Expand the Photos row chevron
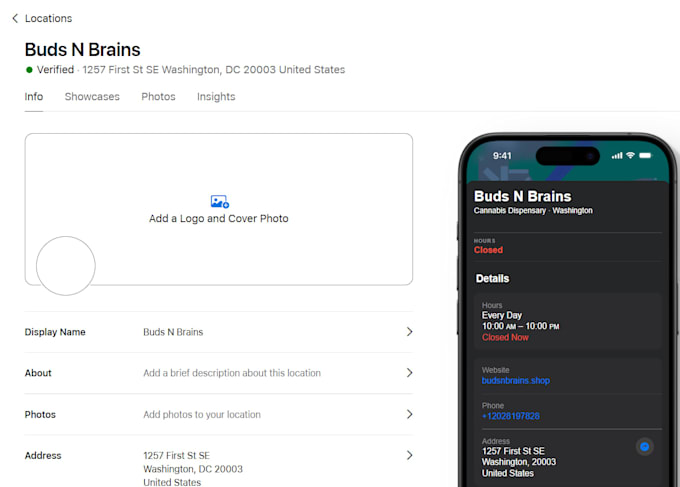Screen dimensions: 680x487 [409, 414]
